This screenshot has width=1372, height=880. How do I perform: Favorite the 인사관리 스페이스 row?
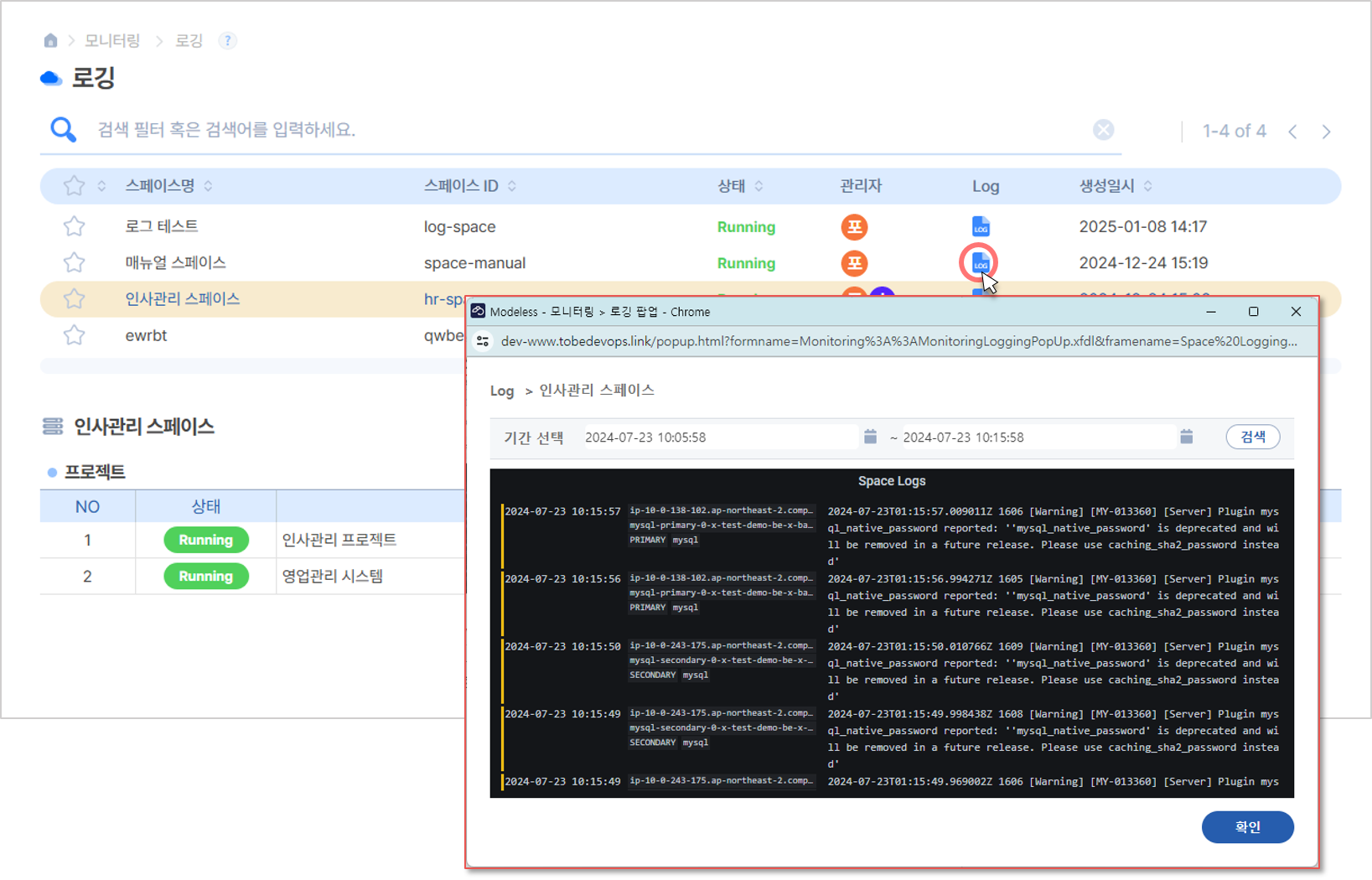tap(74, 298)
